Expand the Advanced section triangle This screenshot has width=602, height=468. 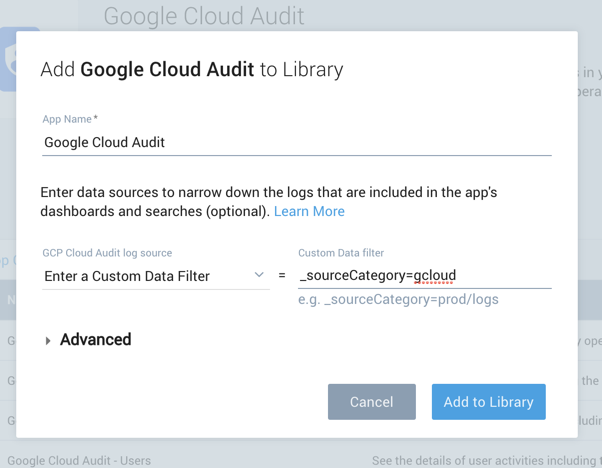[48, 340]
